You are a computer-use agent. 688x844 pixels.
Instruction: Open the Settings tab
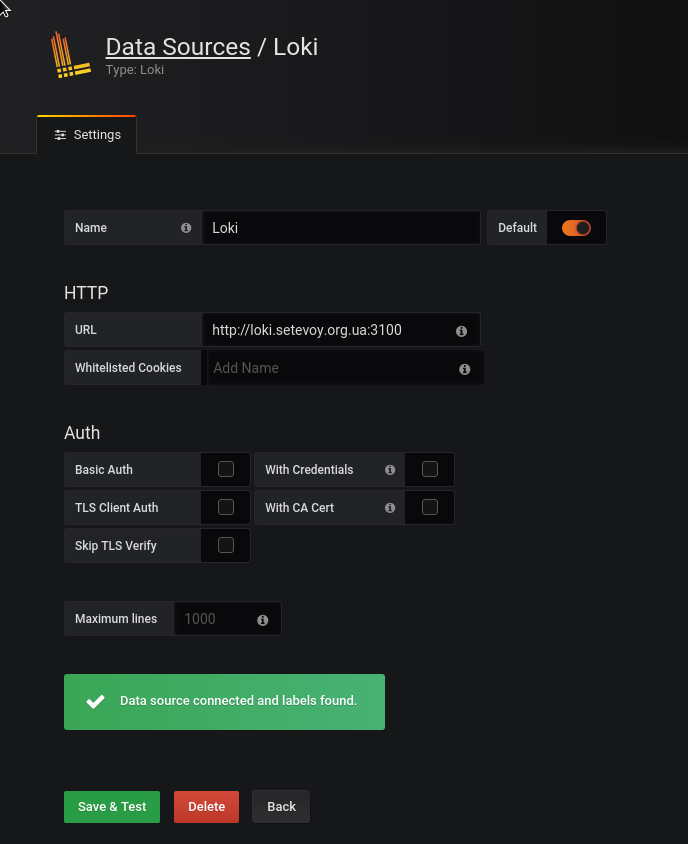pos(87,135)
